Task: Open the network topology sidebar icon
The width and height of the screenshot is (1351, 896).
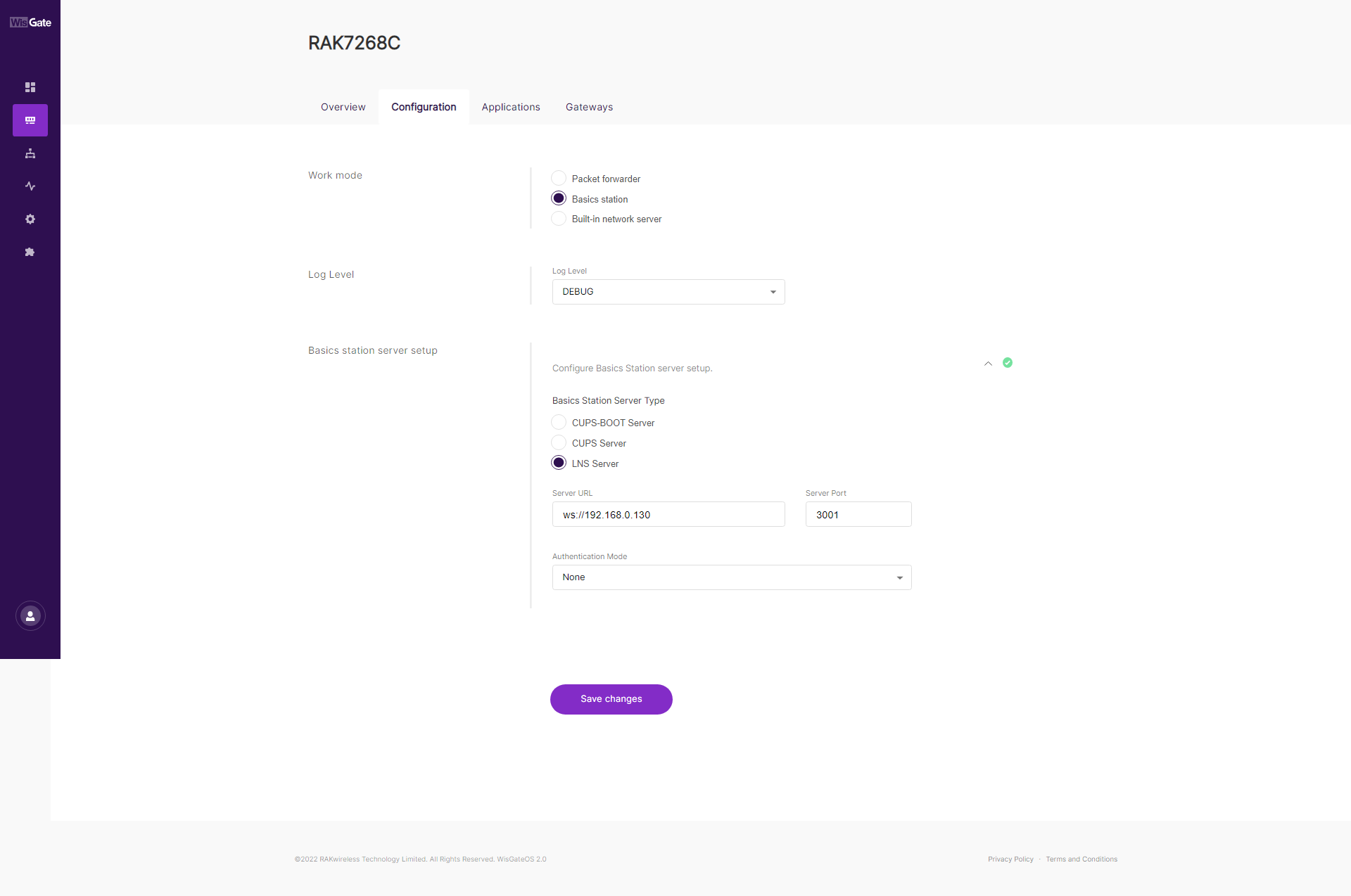Action: pyautogui.click(x=30, y=153)
